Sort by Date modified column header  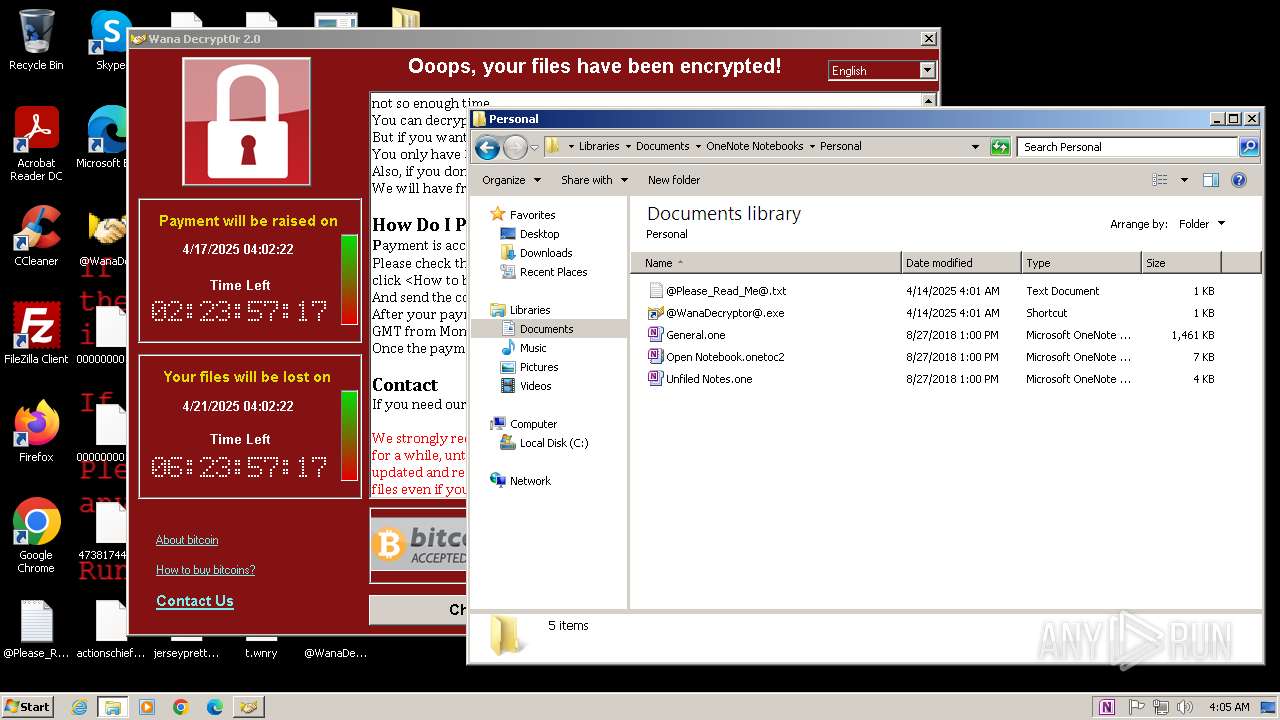click(x=961, y=263)
